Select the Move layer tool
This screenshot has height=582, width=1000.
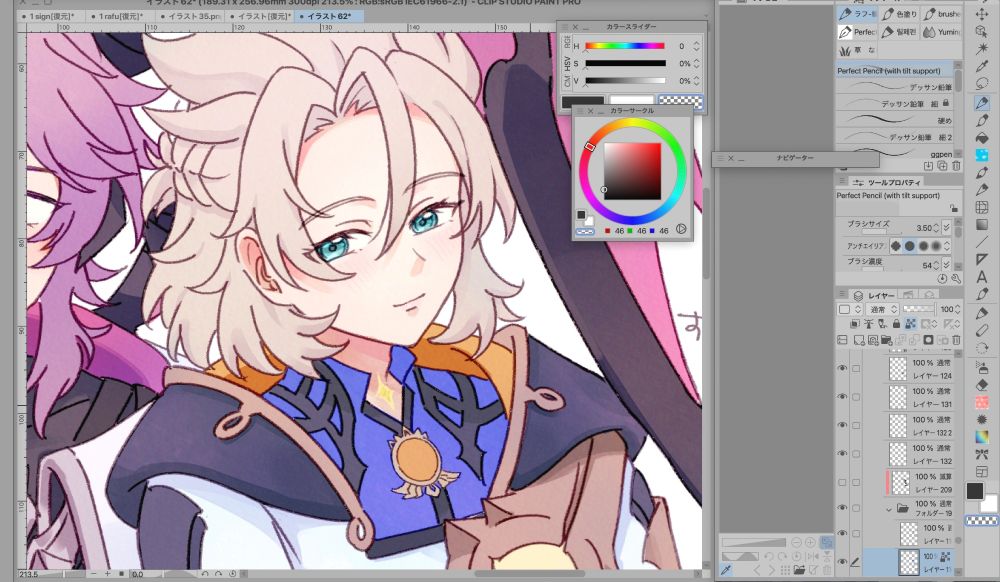[x=982, y=13]
